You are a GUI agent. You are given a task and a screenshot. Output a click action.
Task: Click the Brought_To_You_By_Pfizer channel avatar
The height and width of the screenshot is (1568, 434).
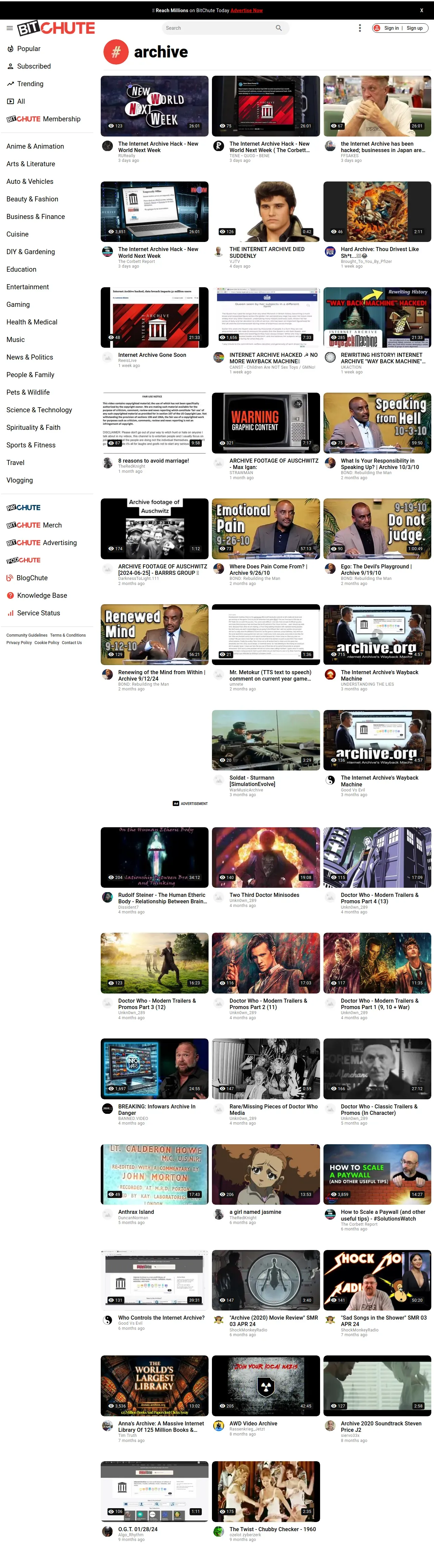point(330,251)
